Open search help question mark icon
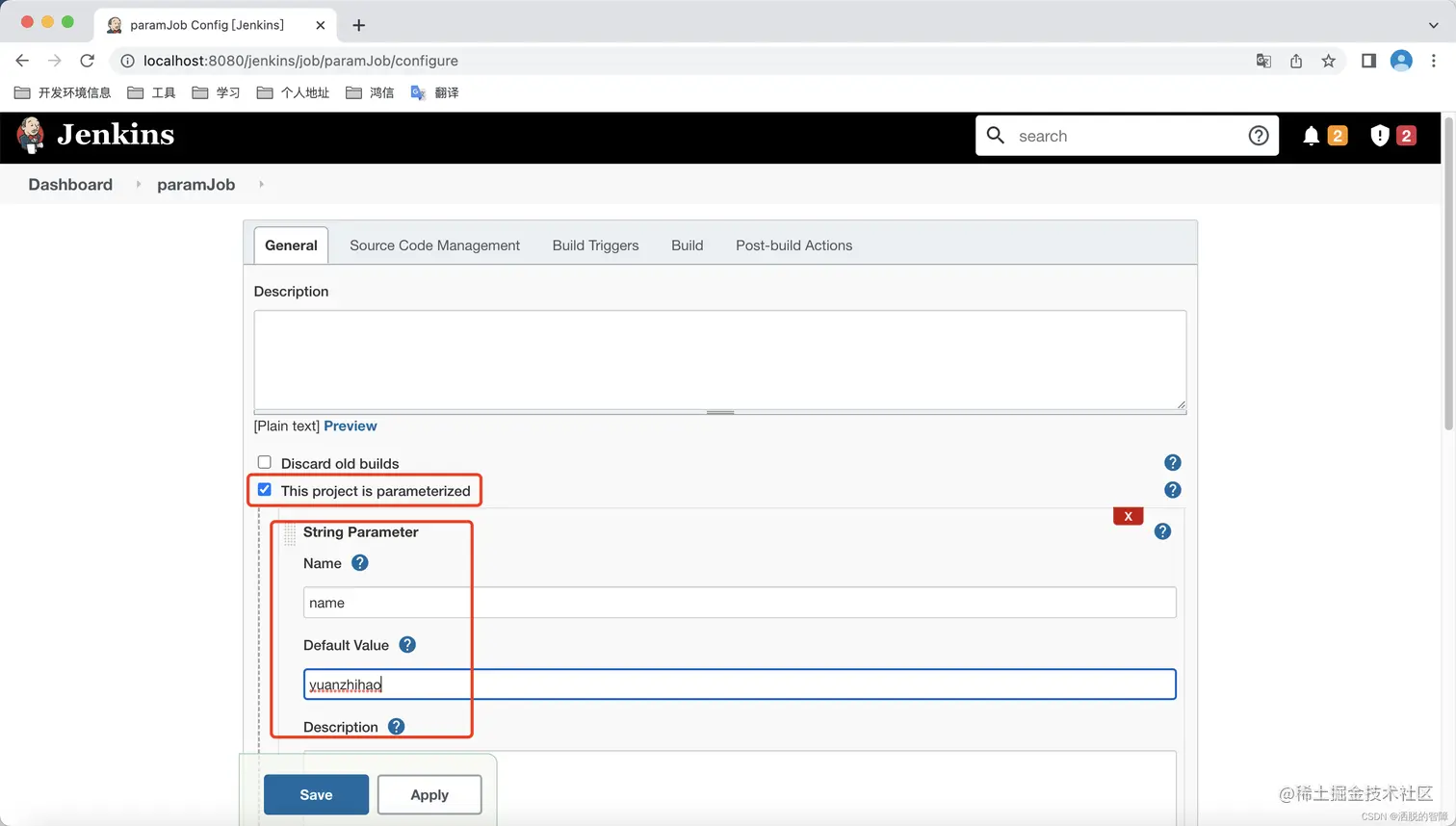 [x=1258, y=136]
